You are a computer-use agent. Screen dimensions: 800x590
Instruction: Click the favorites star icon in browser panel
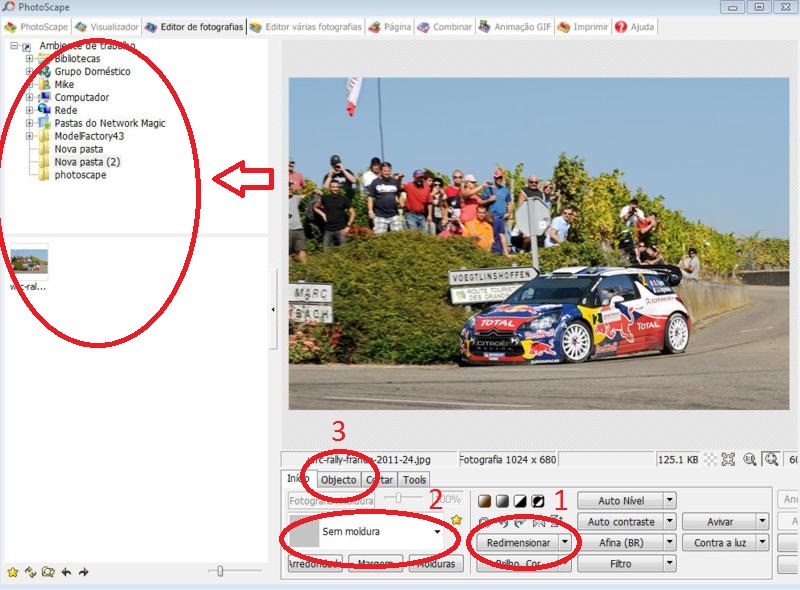pos(13,572)
